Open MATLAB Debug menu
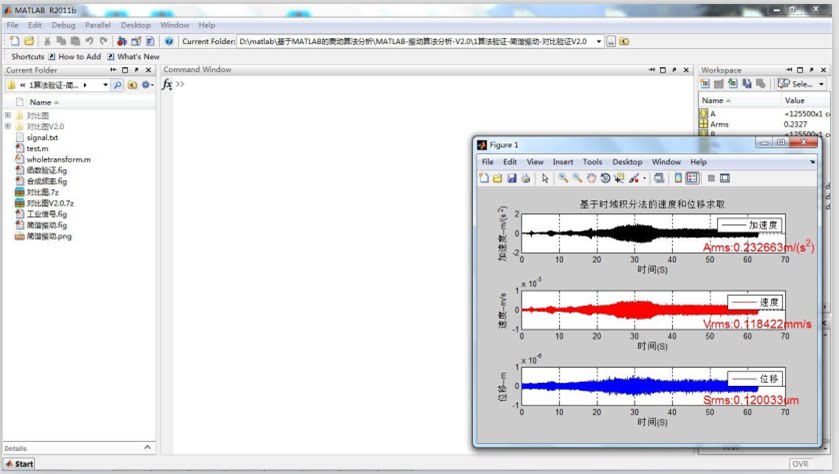The width and height of the screenshot is (839, 474). [x=63, y=25]
